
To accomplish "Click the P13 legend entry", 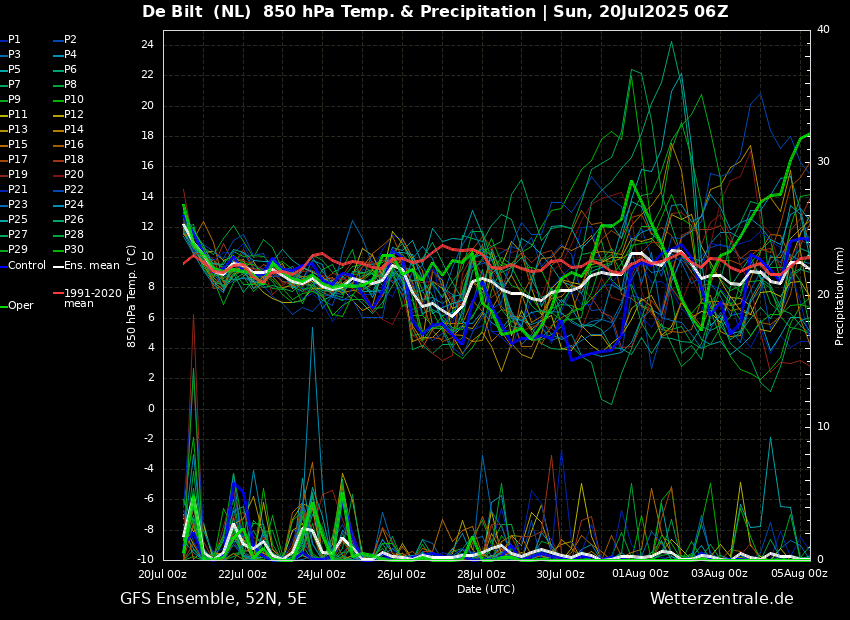I will (x=14, y=130).
